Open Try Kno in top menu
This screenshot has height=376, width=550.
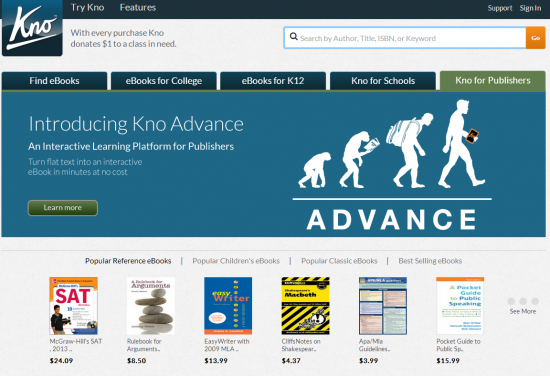[x=87, y=7]
